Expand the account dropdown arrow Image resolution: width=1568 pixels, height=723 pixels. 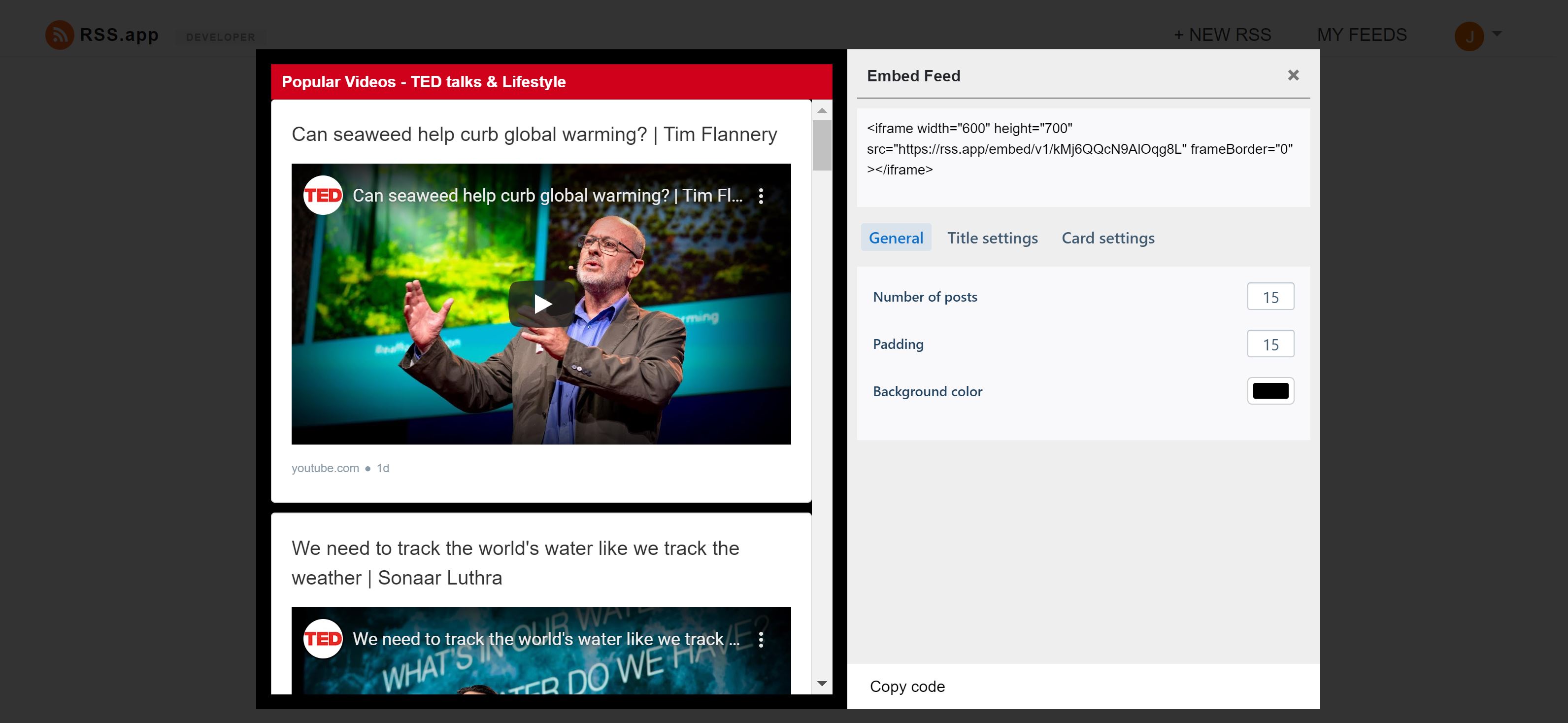pyautogui.click(x=1497, y=34)
